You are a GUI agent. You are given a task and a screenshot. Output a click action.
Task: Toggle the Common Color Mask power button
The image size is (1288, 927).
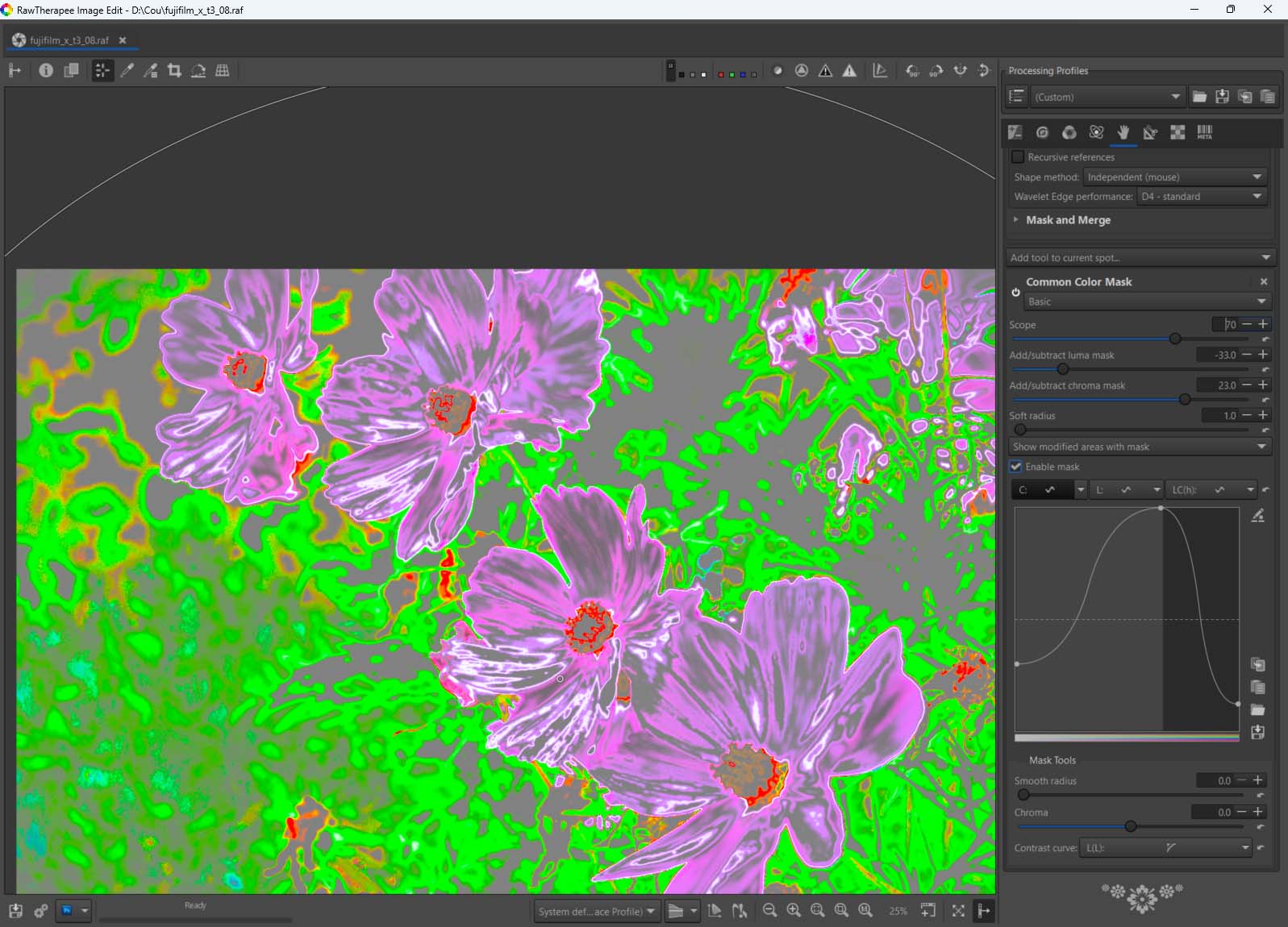[x=1015, y=293]
